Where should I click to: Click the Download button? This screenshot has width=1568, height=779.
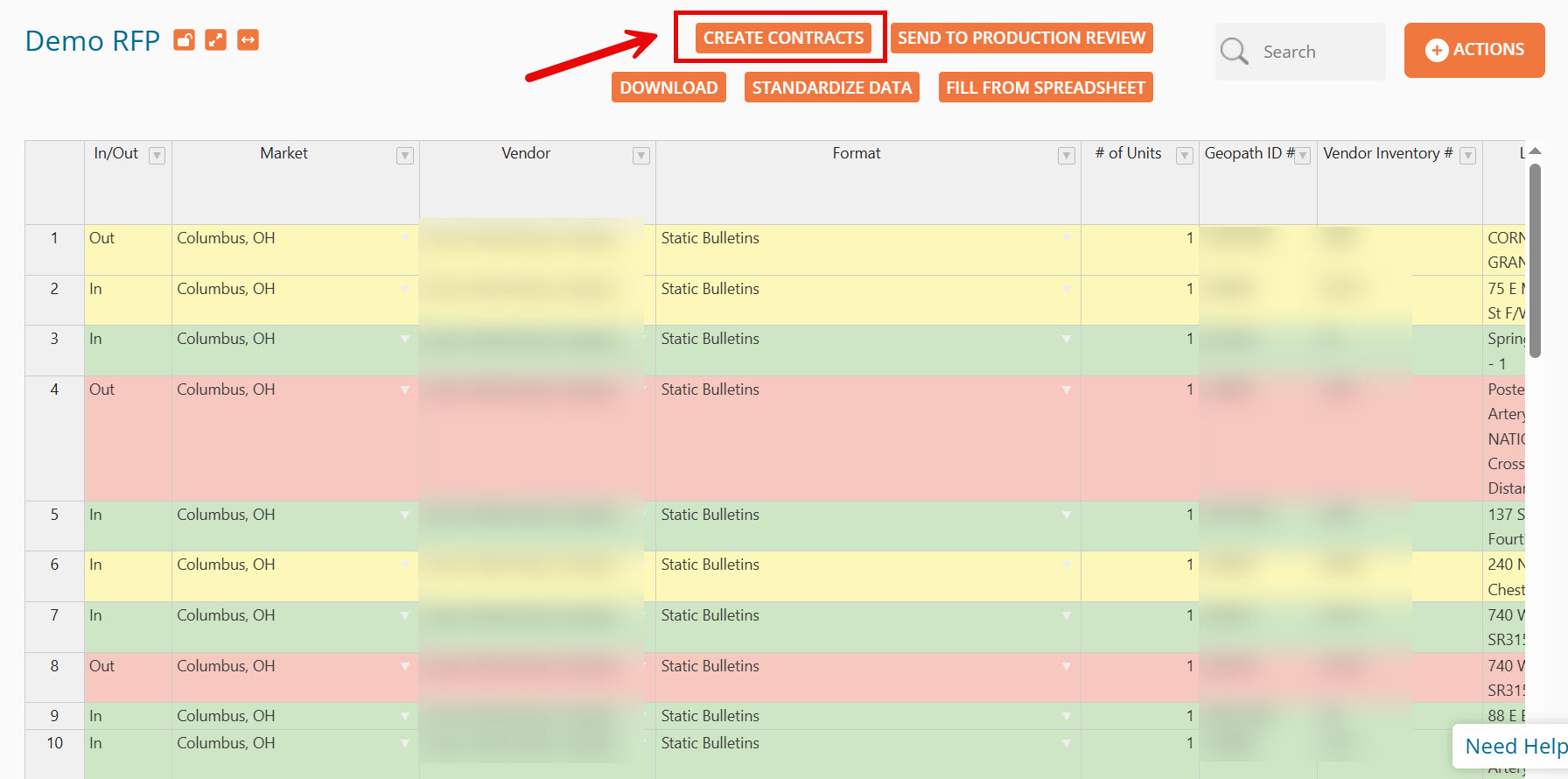(x=668, y=88)
